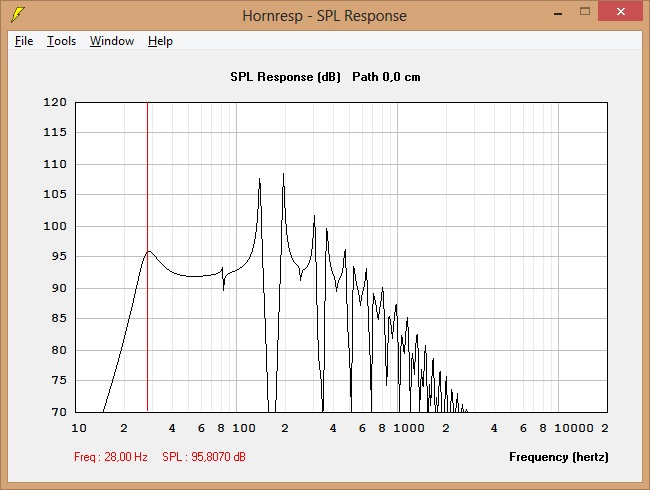Click the 'Frequency (hertz)' axis label
The image size is (650, 490).
click(x=559, y=457)
